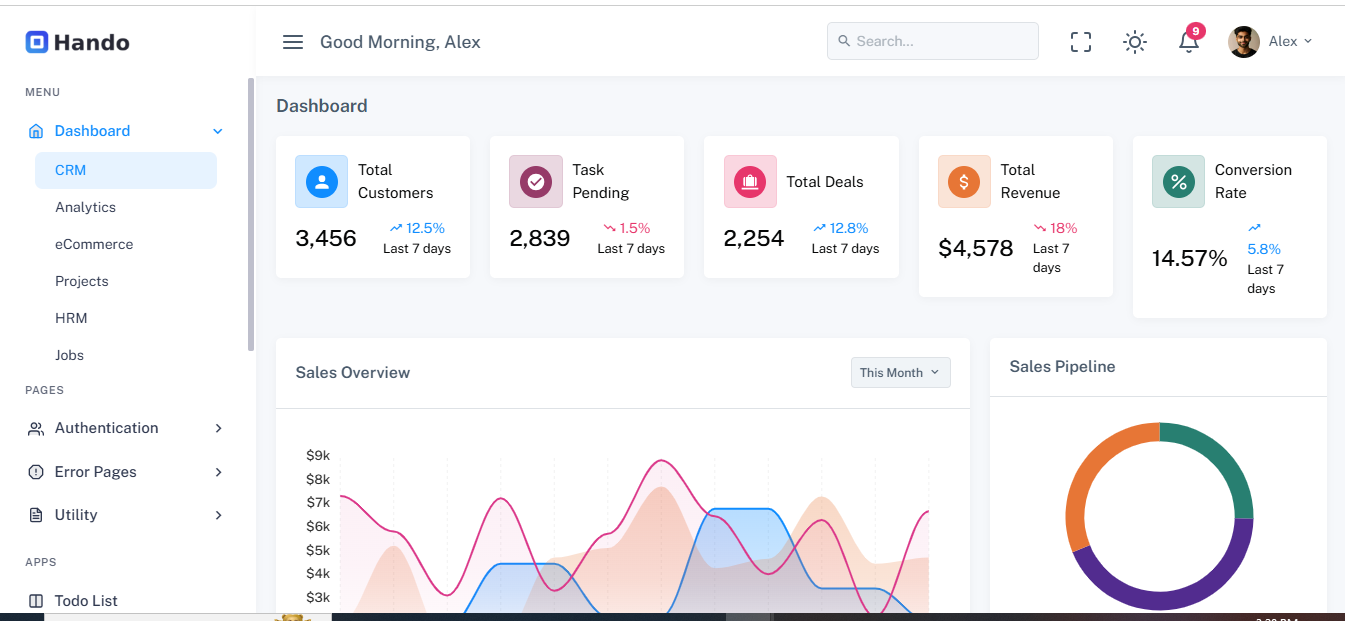Click the Hando logo
Image resolution: width=1345 pixels, height=621 pixels.
tap(78, 42)
